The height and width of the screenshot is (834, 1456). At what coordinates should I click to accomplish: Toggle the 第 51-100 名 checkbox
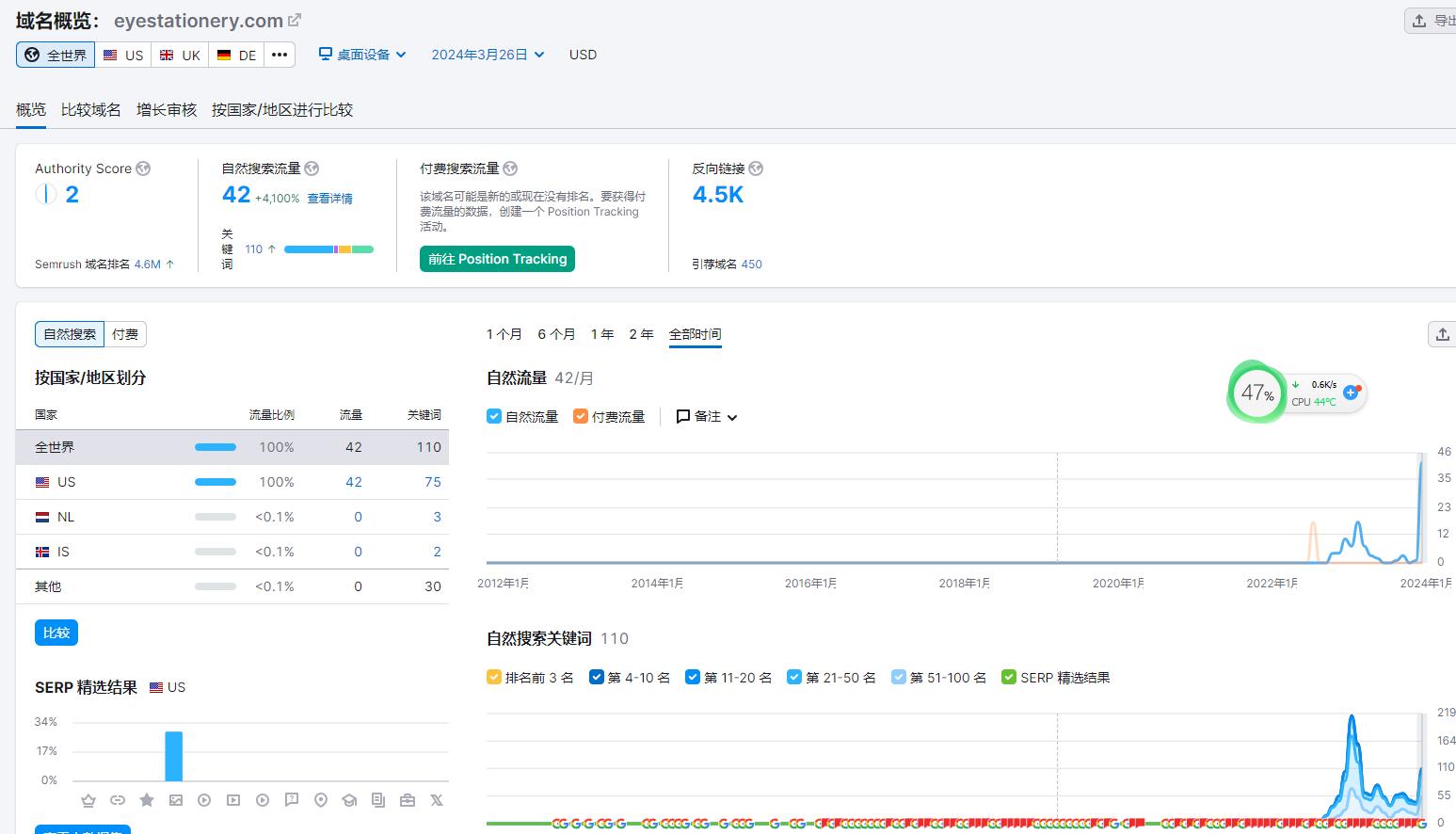pos(899,677)
